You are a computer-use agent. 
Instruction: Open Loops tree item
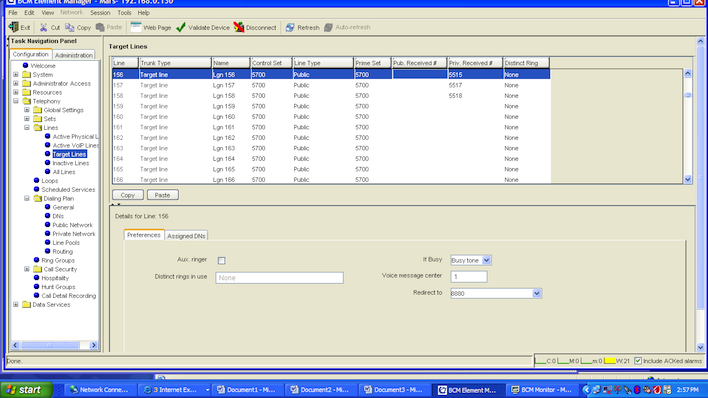click(x=49, y=181)
